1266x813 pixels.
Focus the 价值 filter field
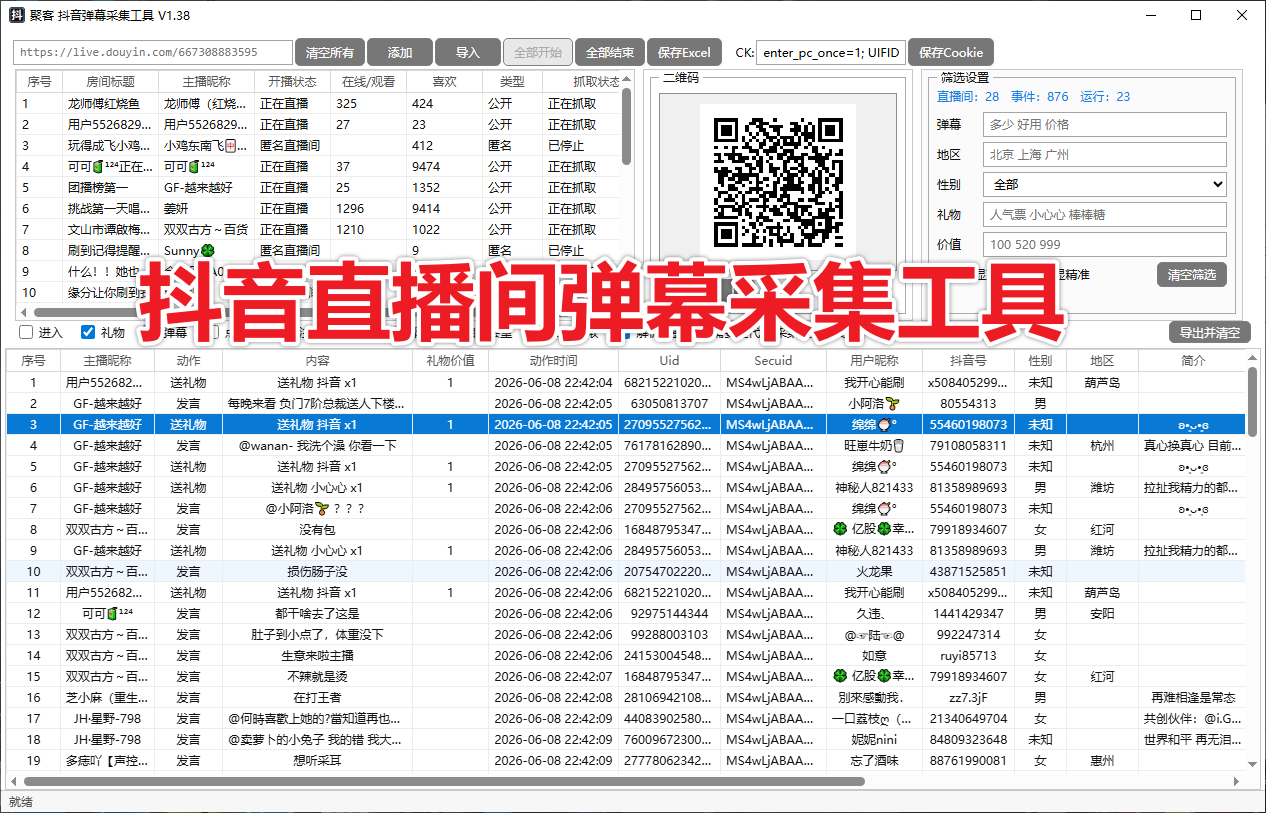click(1105, 244)
